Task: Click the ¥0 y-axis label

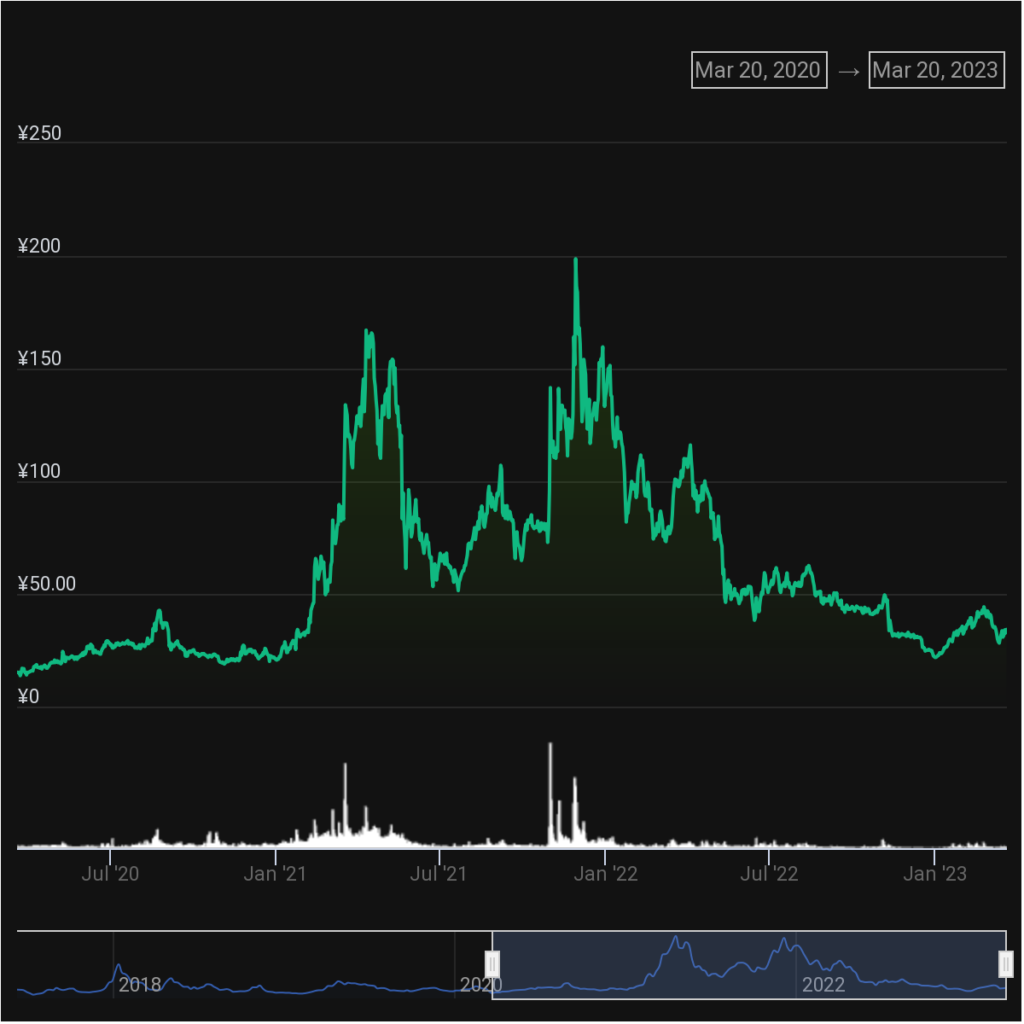Action: (28, 697)
